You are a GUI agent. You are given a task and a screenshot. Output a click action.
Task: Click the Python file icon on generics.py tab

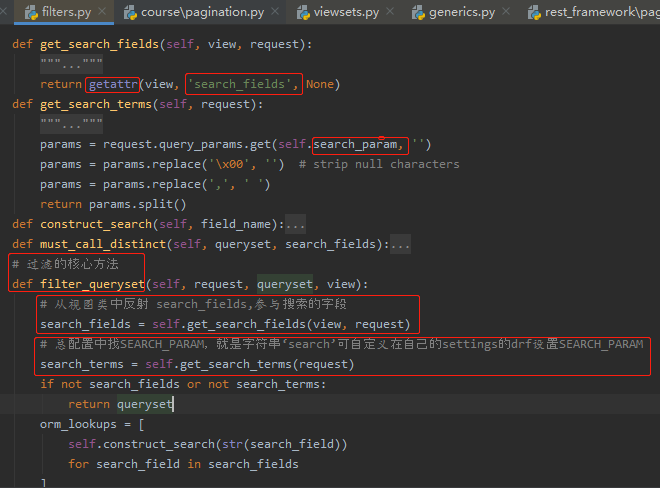click(x=418, y=13)
